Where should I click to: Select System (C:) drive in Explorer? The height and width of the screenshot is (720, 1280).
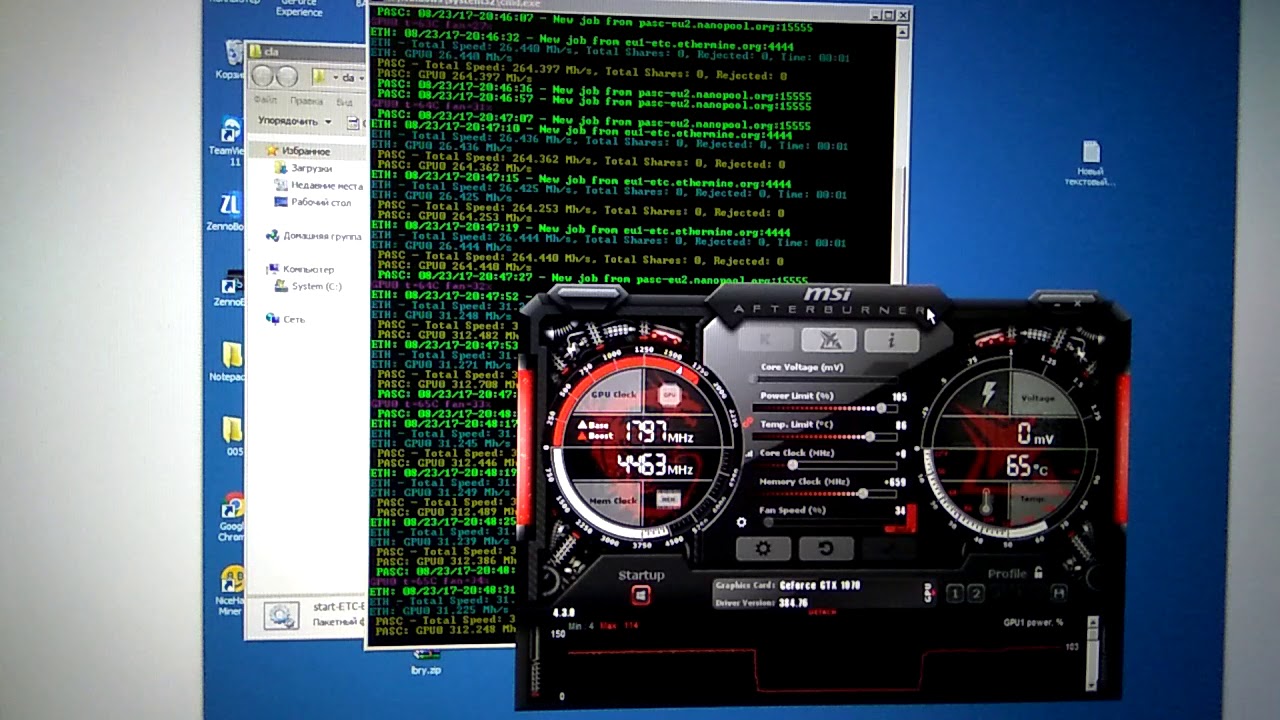point(309,286)
